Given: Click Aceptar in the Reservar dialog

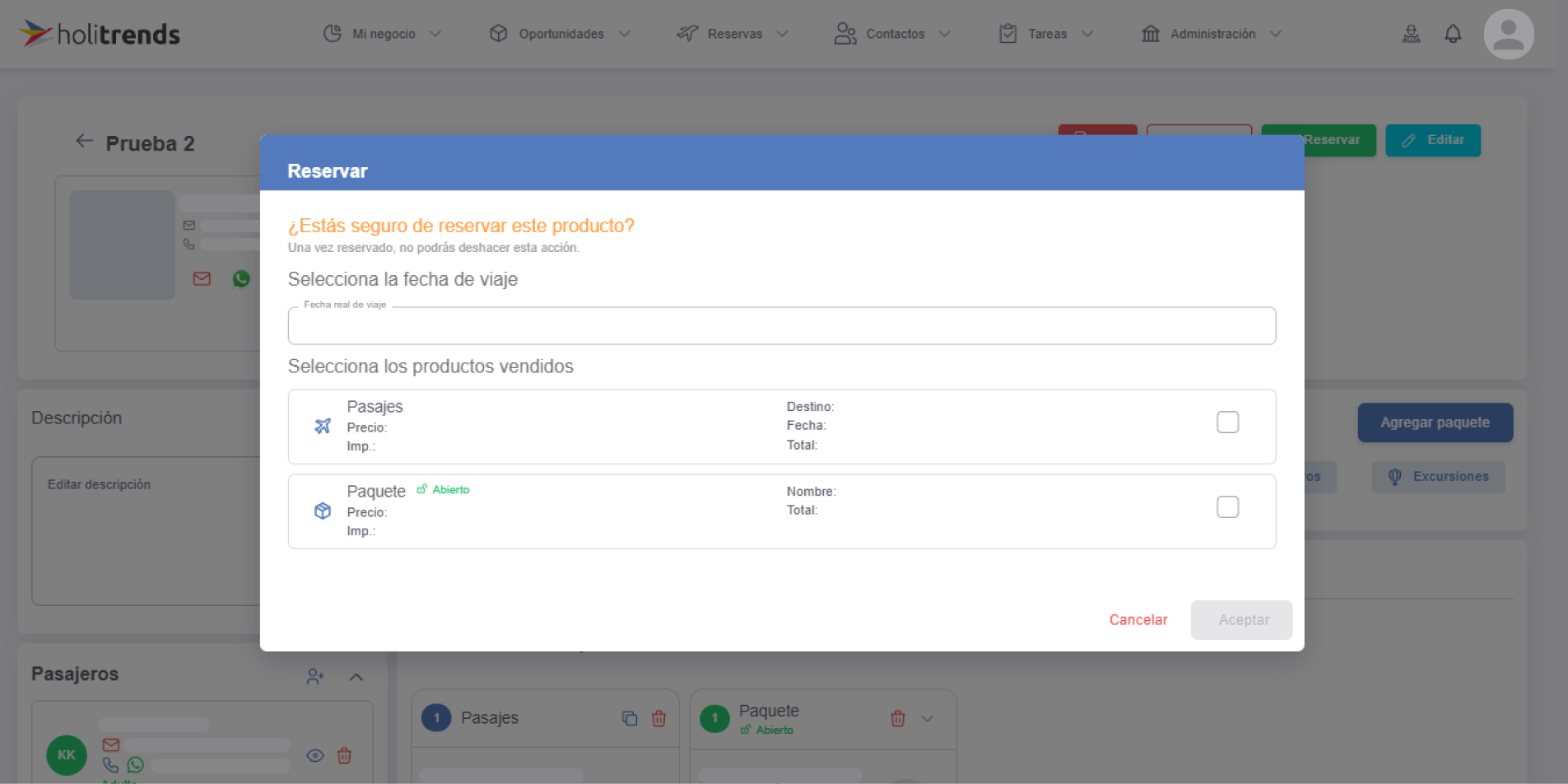Looking at the screenshot, I should pos(1242,620).
